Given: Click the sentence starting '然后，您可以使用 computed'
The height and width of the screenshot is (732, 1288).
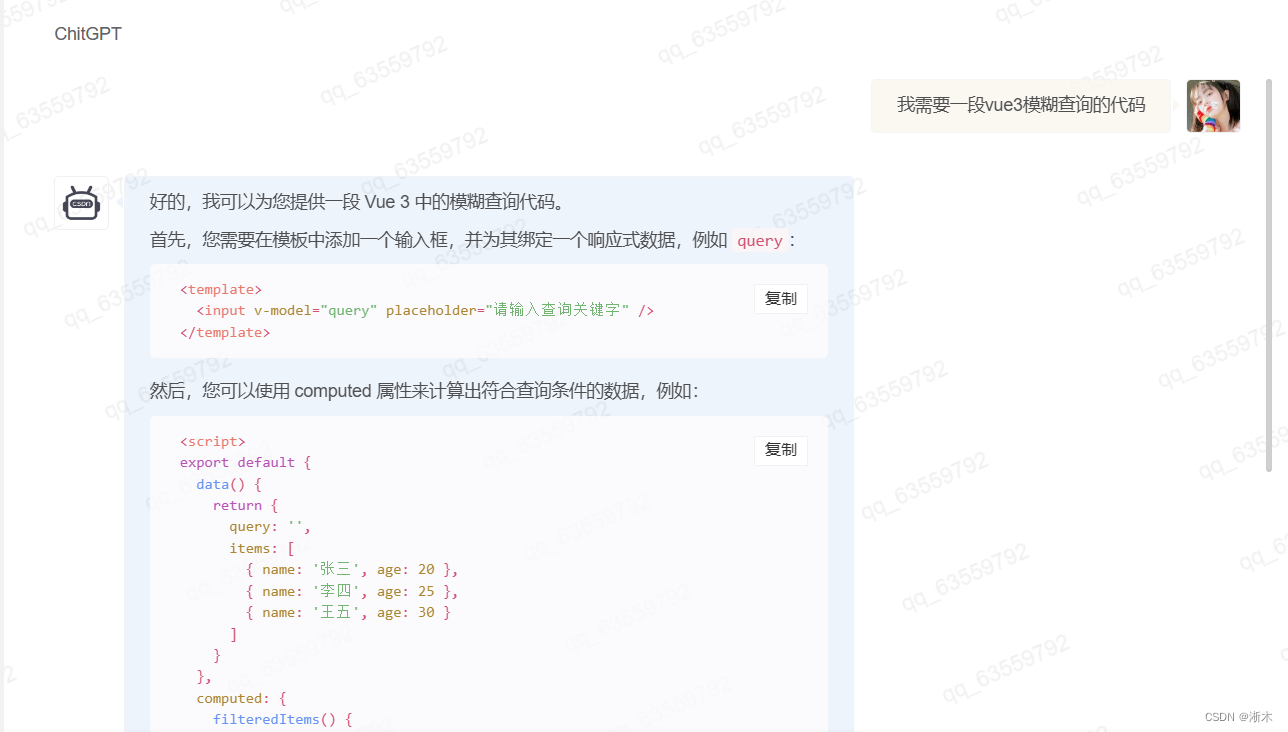Looking at the screenshot, I should 424,391.
